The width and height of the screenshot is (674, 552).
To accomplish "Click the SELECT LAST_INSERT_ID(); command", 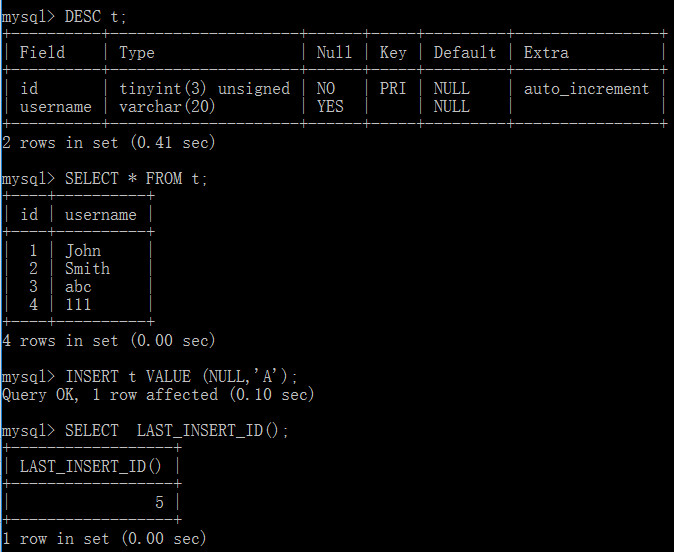I will [x=177, y=431].
